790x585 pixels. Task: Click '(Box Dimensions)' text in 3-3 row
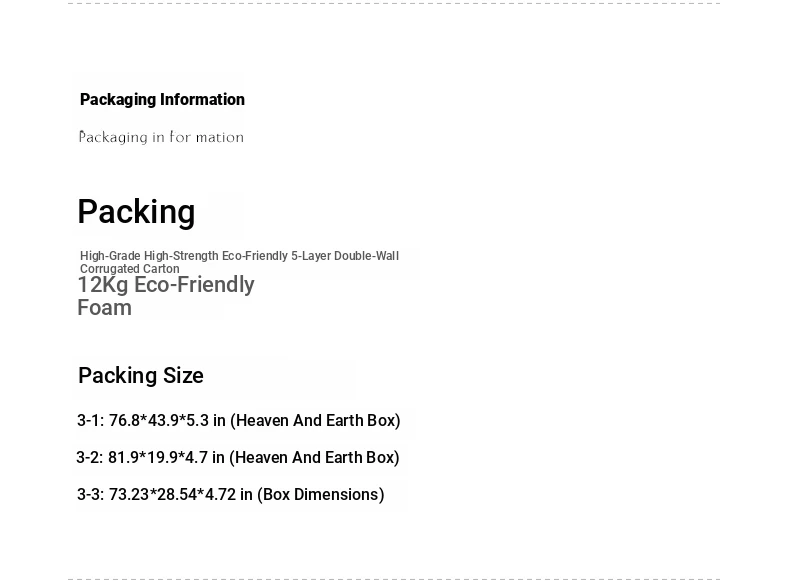click(x=320, y=494)
